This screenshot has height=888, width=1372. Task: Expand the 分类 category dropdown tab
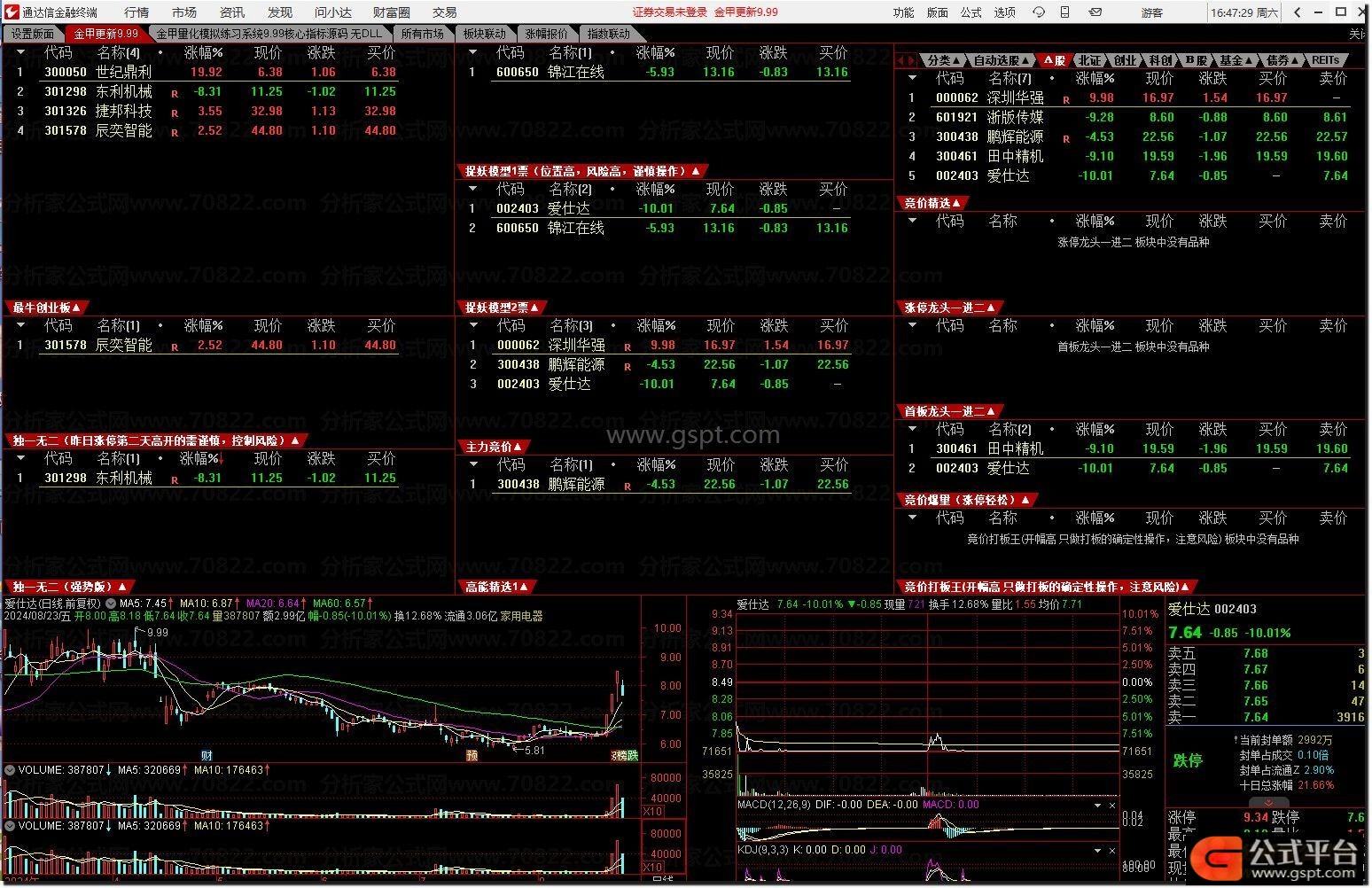942,60
